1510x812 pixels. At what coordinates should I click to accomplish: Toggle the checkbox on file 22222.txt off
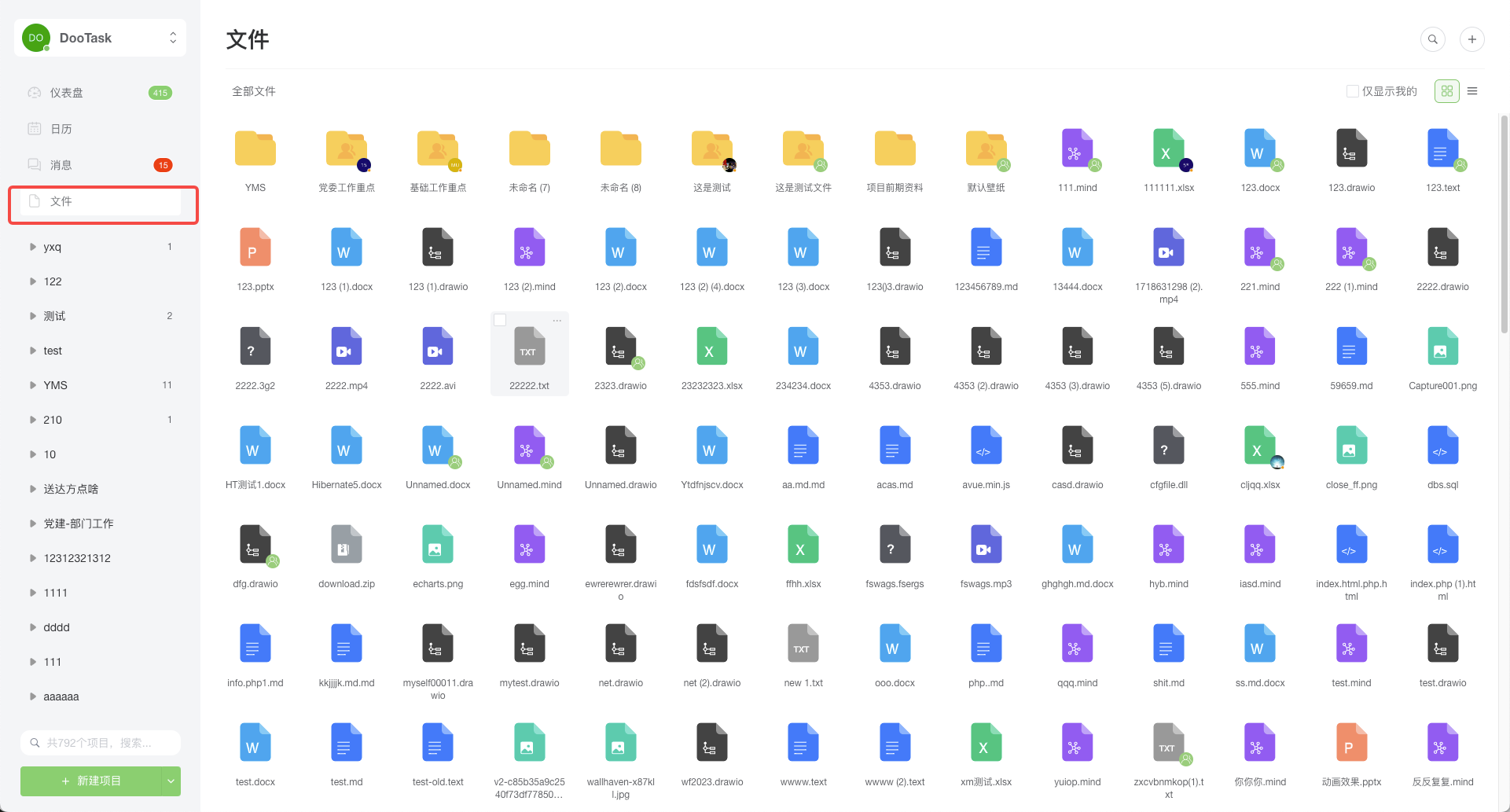pos(500,319)
